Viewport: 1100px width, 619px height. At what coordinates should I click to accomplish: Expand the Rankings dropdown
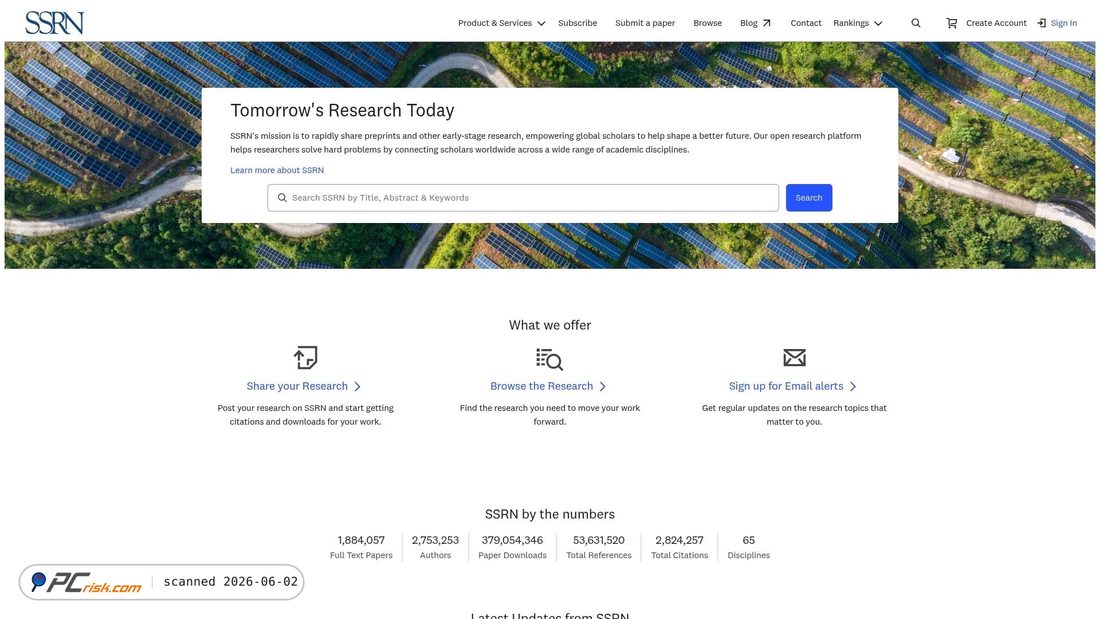tap(857, 23)
